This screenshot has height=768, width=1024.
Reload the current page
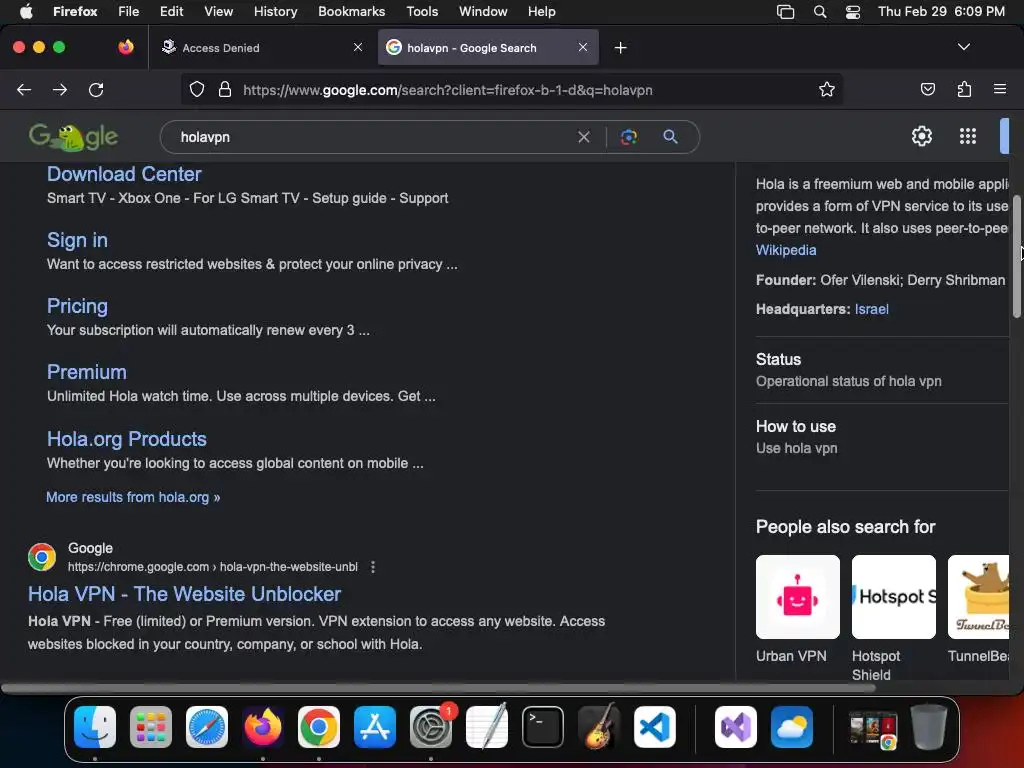coord(96,89)
